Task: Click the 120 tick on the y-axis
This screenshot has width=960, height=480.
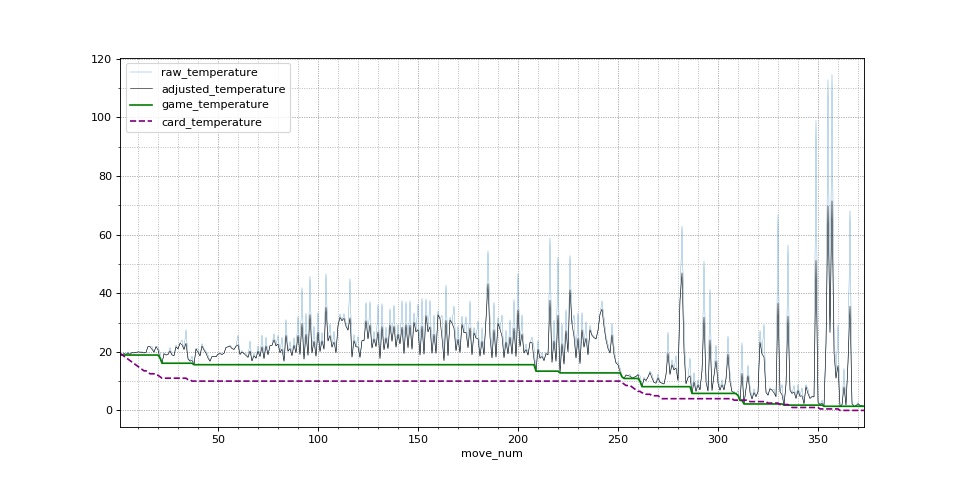Action: click(x=102, y=59)
